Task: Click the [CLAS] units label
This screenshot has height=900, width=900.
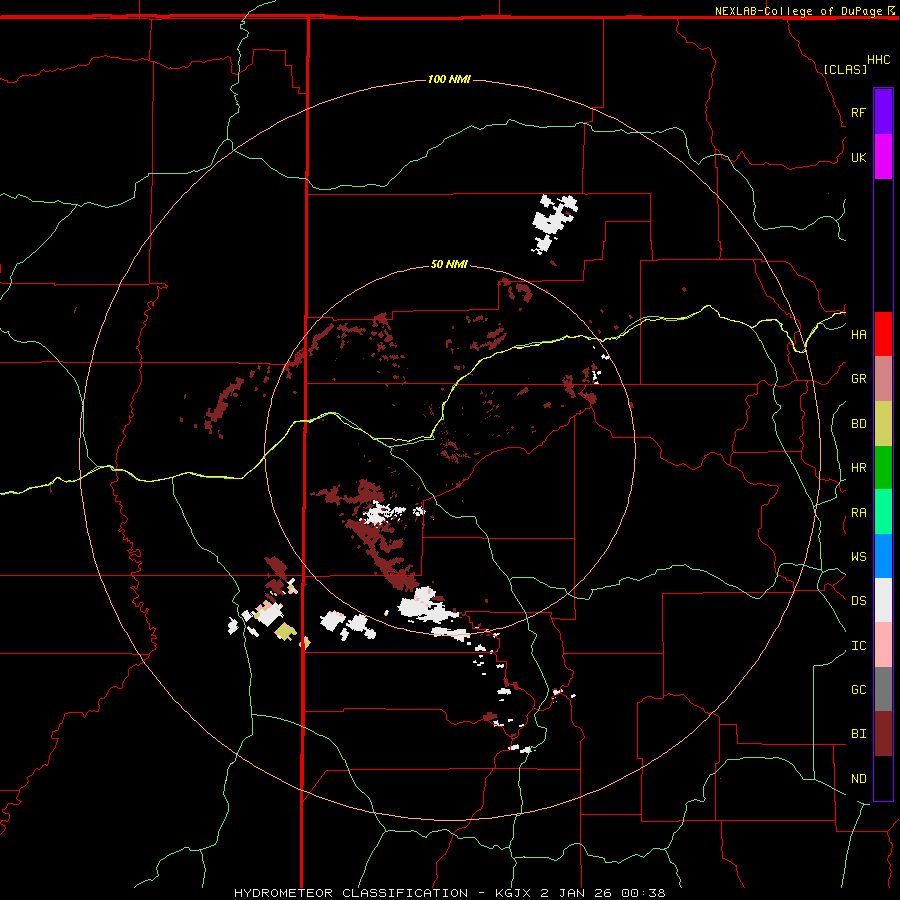Action: [845, 69]
